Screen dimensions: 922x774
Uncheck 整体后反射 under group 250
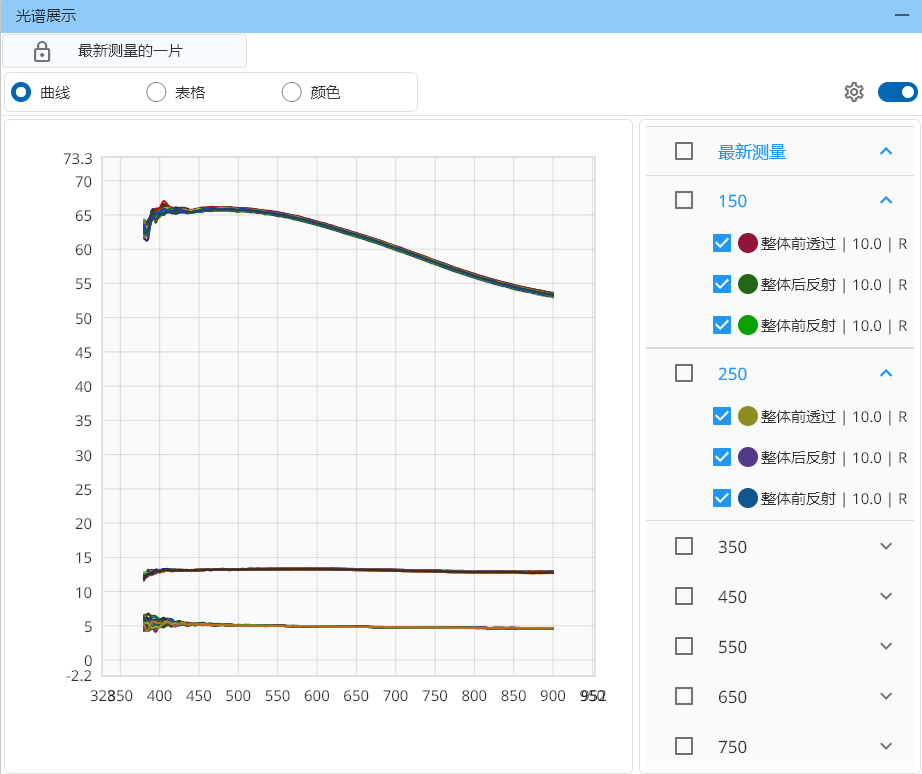point(722,457)
